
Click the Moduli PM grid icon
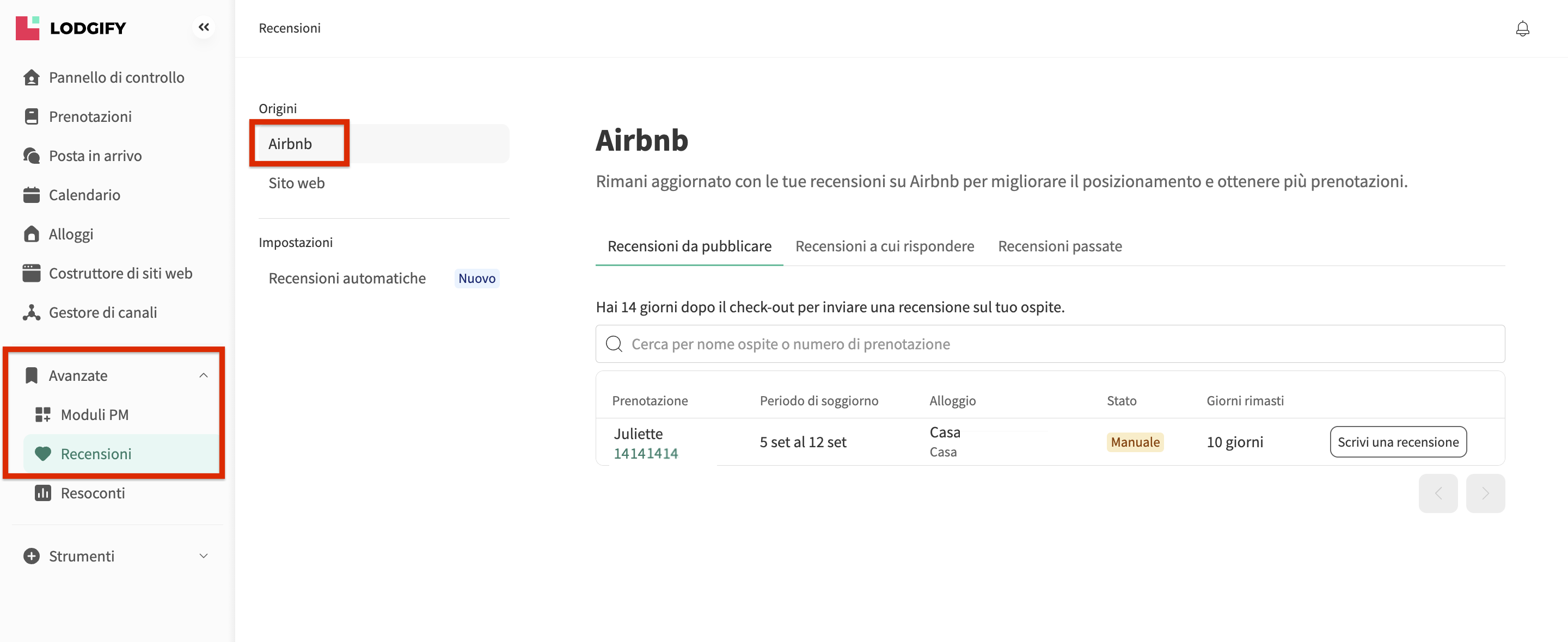pyautogui.click(x=42, y=415)
